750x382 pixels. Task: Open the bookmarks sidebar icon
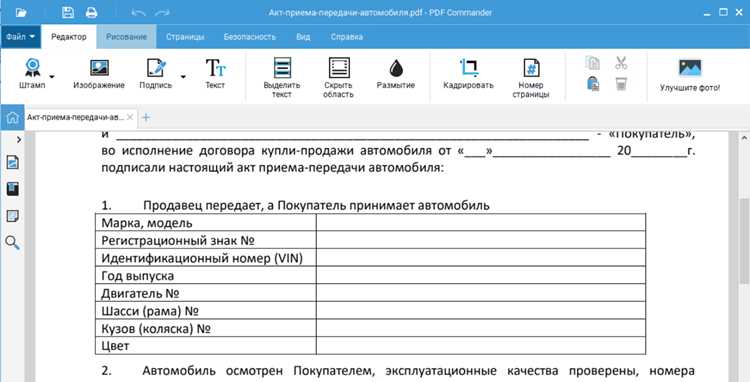(x=13, y=188)
